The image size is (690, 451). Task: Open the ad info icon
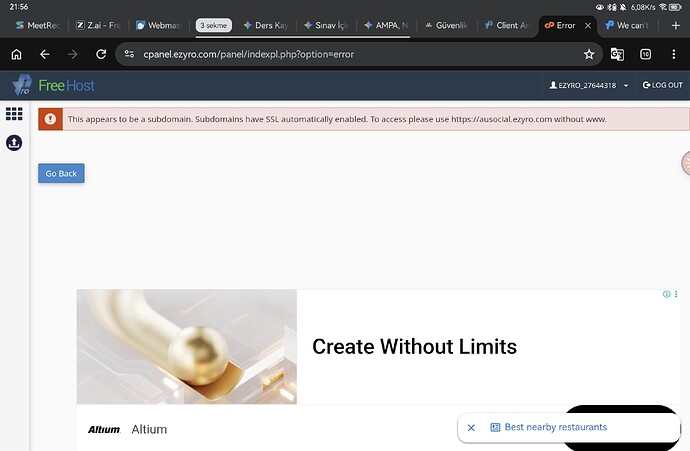coord(667,294)
